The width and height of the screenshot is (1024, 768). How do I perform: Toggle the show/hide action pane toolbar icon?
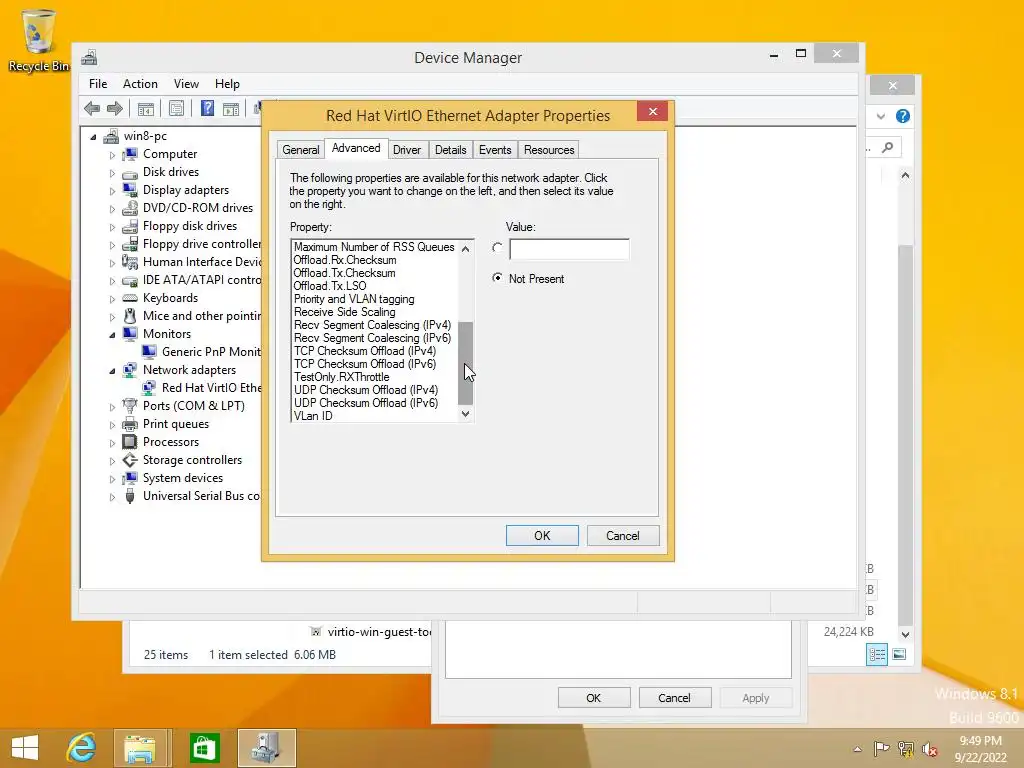[x=231, y=109]
